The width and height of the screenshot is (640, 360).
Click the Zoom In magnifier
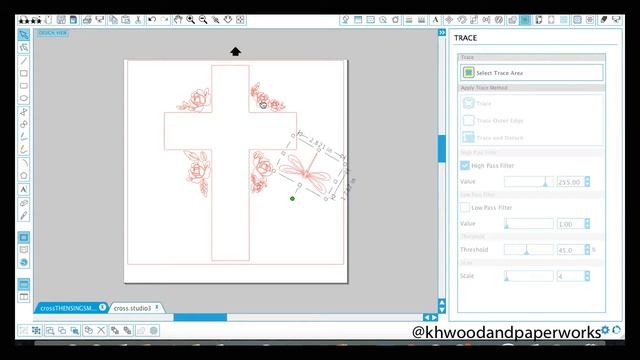[x=191, y=20]
